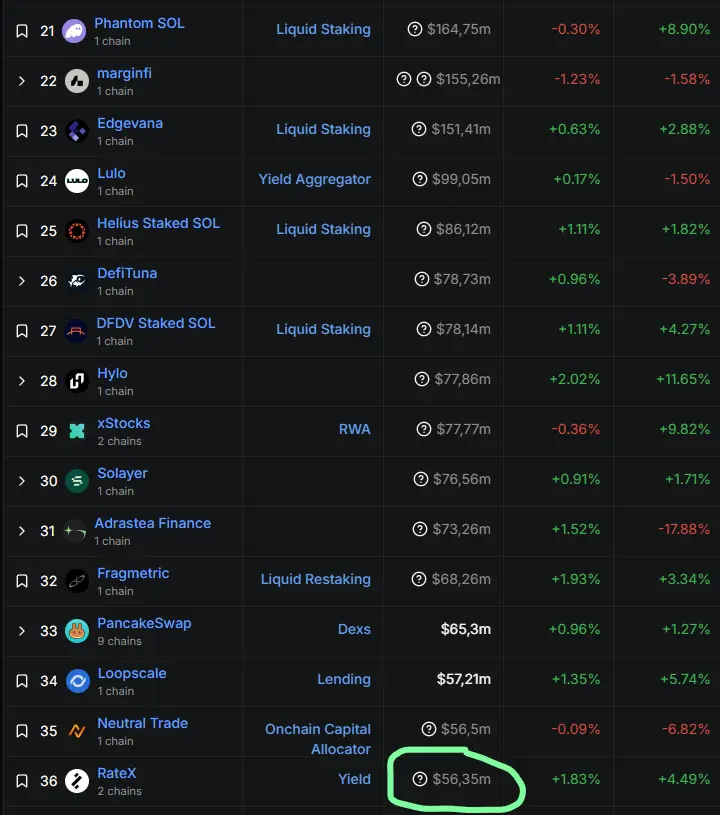Click the xStocks X logo

point(77,431)
